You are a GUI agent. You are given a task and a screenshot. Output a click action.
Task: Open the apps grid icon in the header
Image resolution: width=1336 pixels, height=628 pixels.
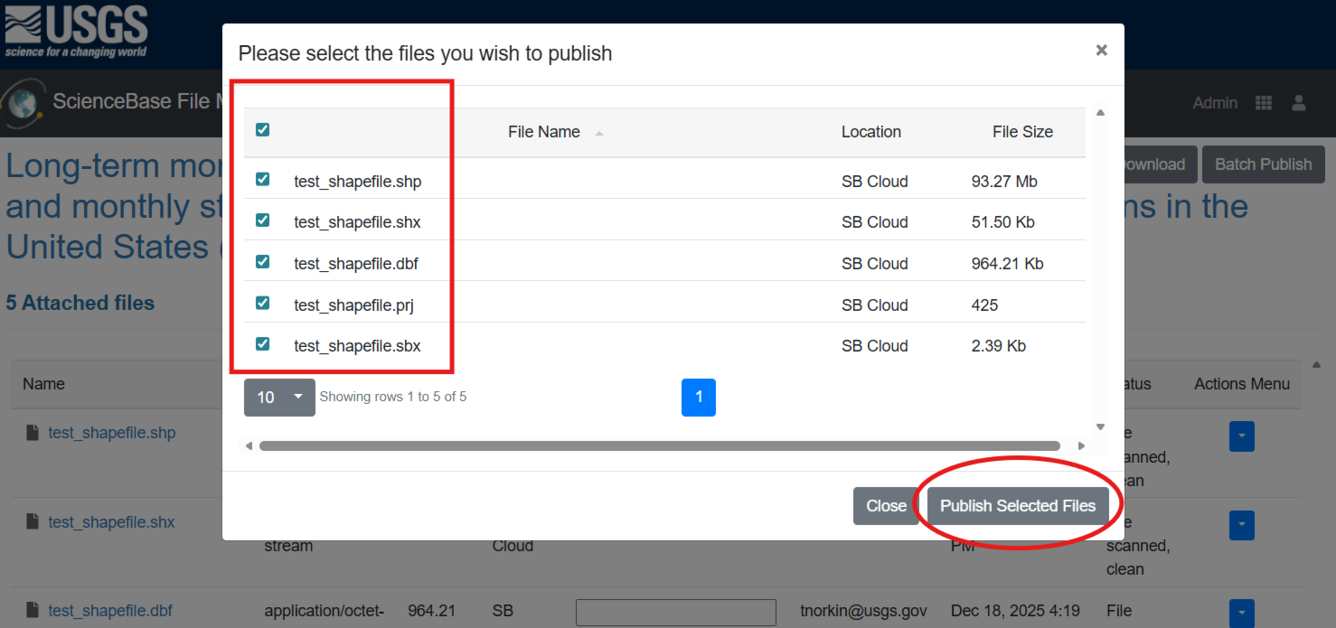(x=1262, y=103)
